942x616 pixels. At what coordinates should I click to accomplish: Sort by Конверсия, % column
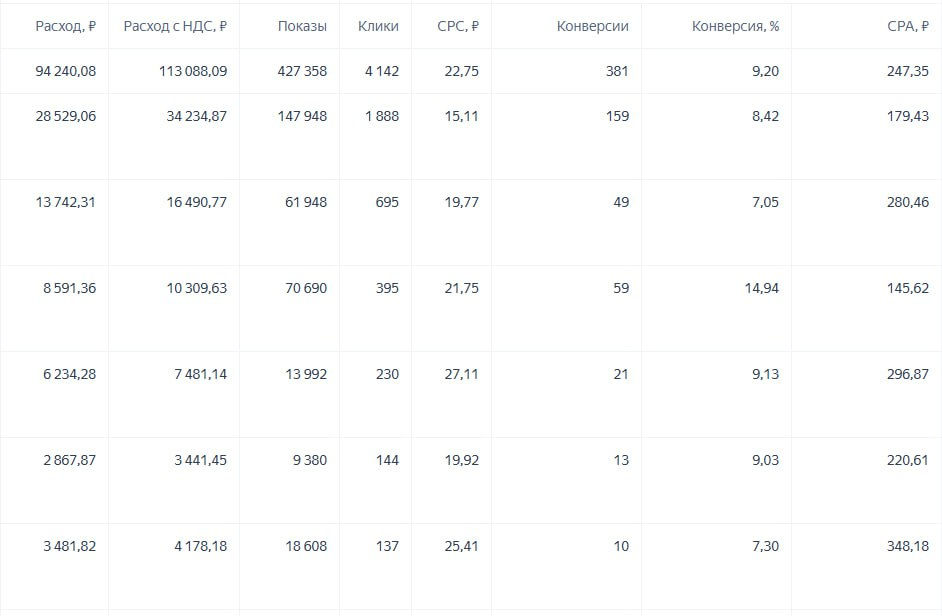(735, 26)
